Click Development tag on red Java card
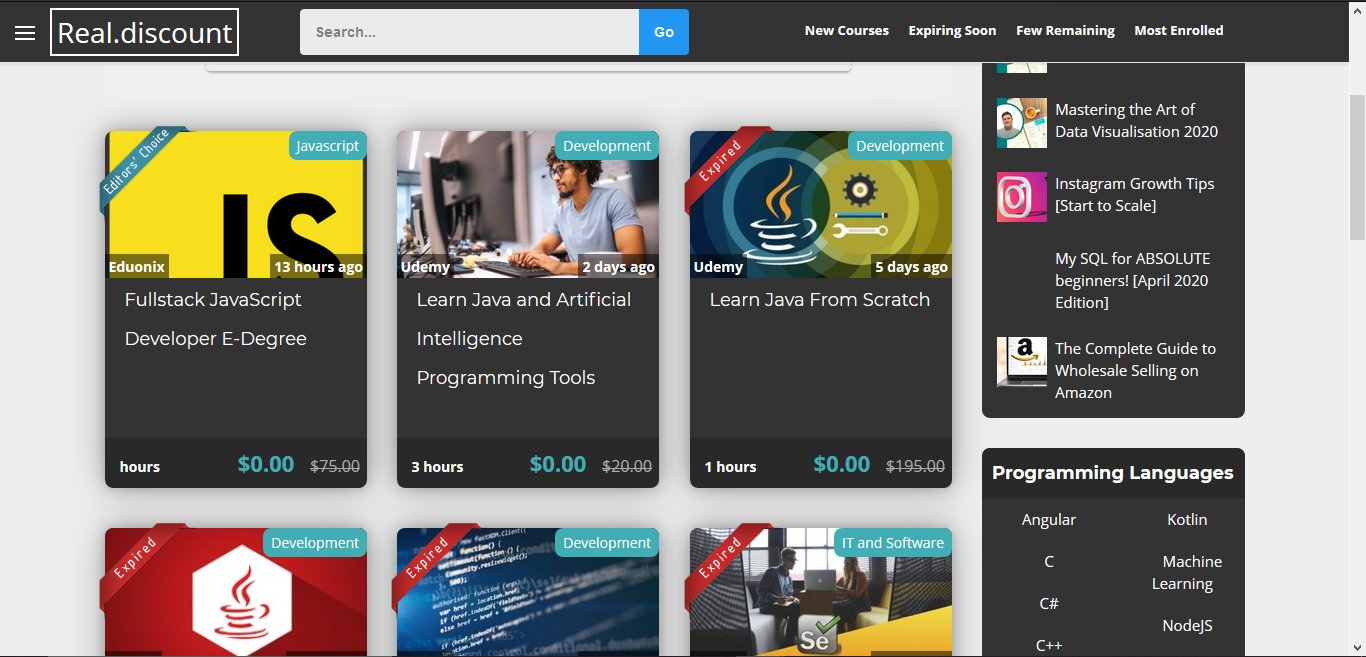 [315, 543]
